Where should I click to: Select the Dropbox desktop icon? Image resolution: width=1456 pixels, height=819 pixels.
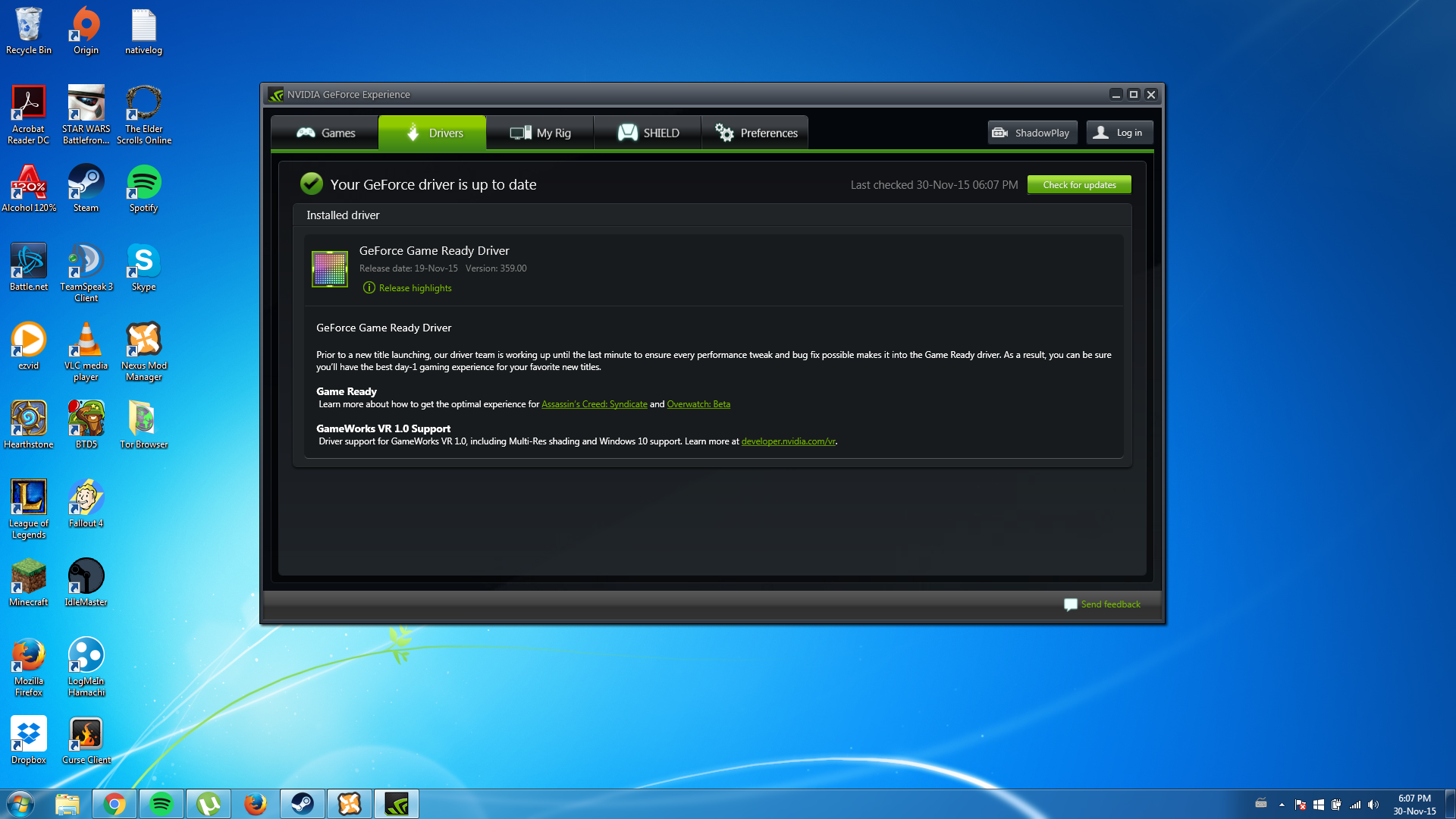29,741
